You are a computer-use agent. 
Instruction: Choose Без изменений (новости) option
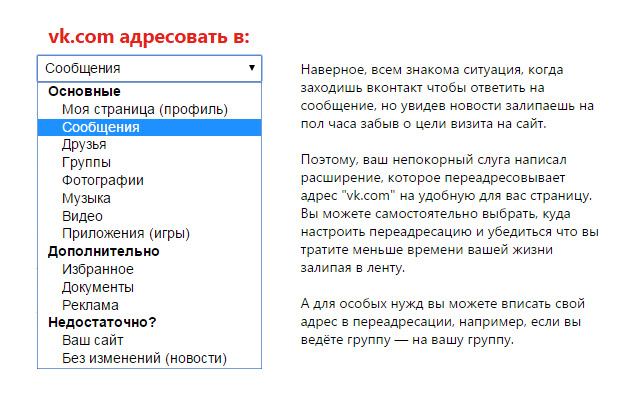point(149,358)
